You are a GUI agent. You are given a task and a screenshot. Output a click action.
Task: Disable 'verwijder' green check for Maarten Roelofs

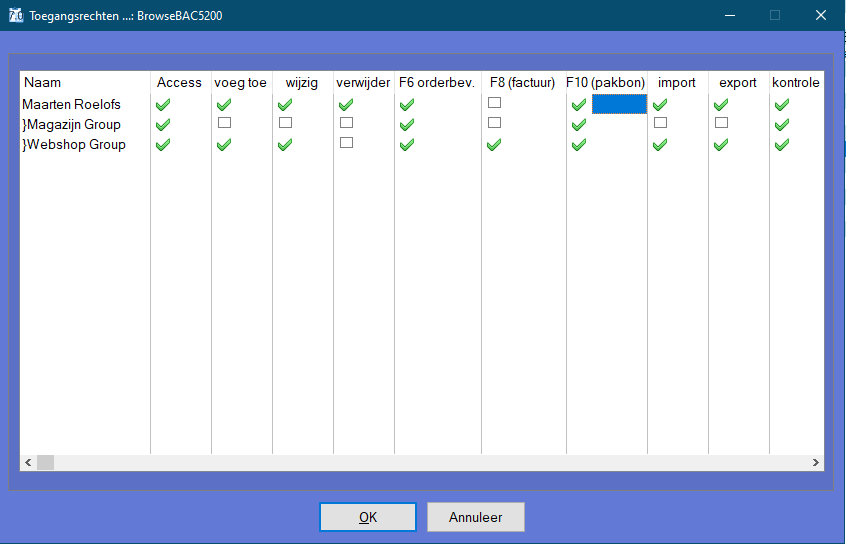[x=346, y=105]
